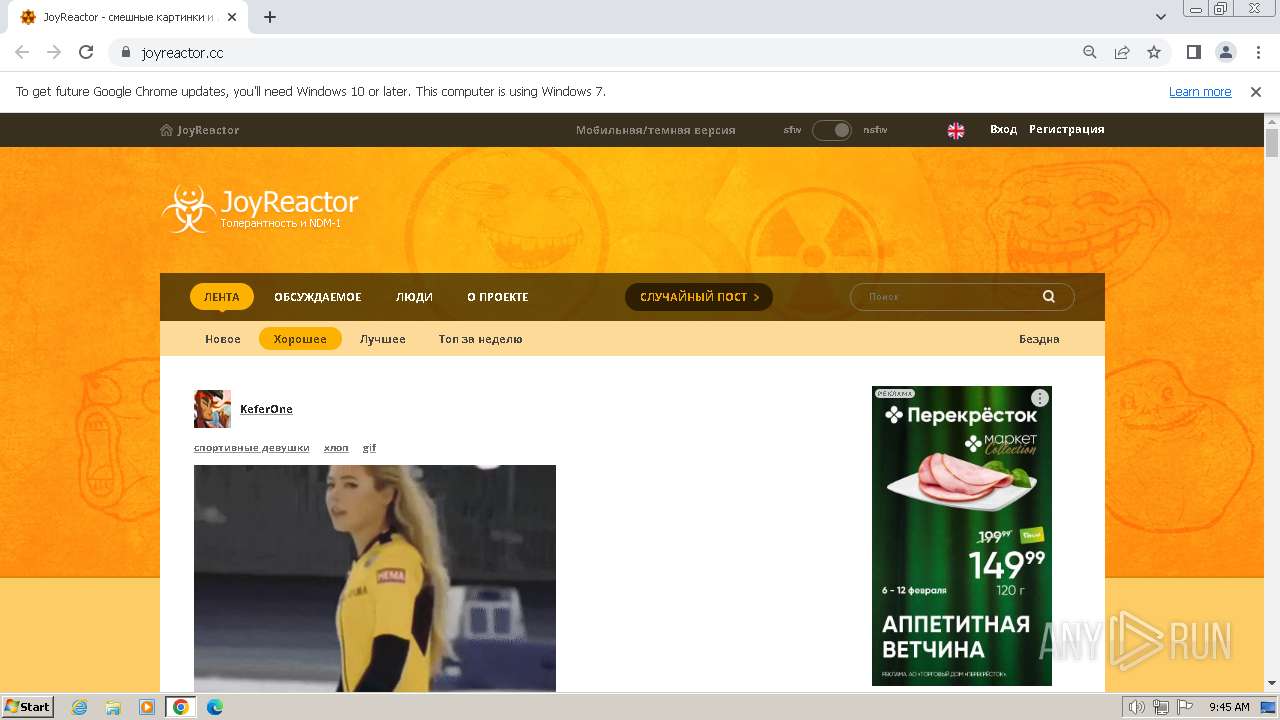
Task: Click the Action Center flag tray icon
Action: (x=1183, y=707)
